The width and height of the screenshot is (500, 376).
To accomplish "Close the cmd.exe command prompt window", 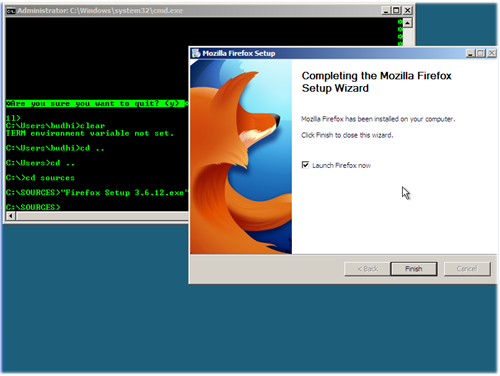I will pyautogui.click(x=408, y=10).
